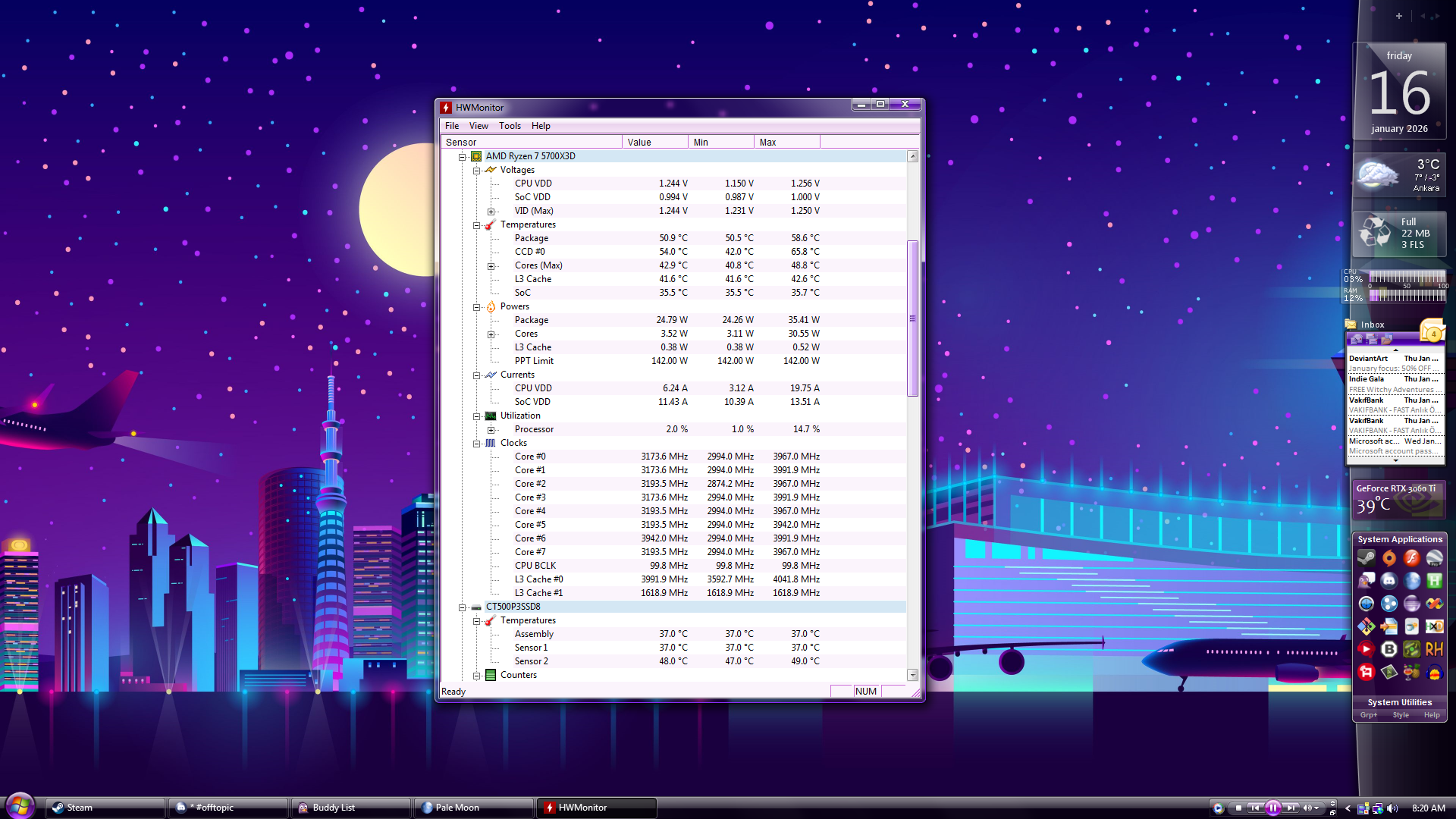This screenshot has width=1456, height=819.
Task: Open the green H application in sidebar dock
Action: click(1434, 581)
